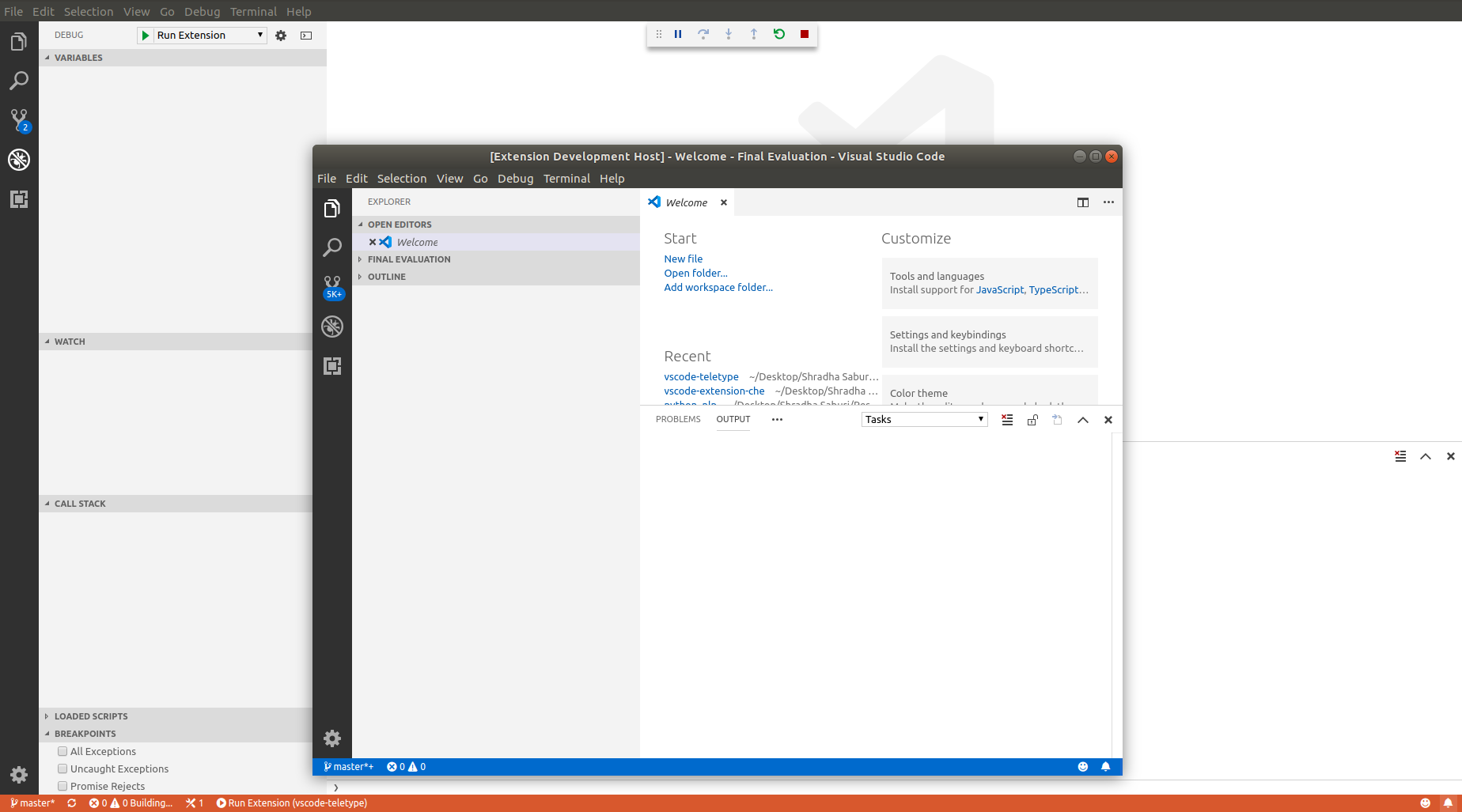
Task: Toggle output scroll lock icon
Action: click(x=1032, y=420)
